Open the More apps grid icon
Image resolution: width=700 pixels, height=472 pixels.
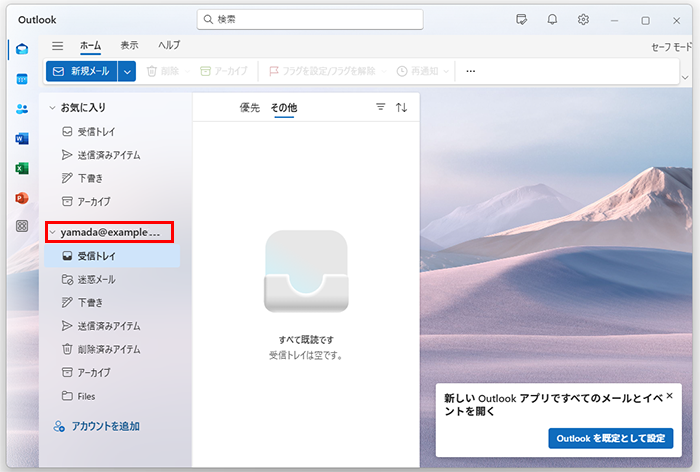point(21,227)
